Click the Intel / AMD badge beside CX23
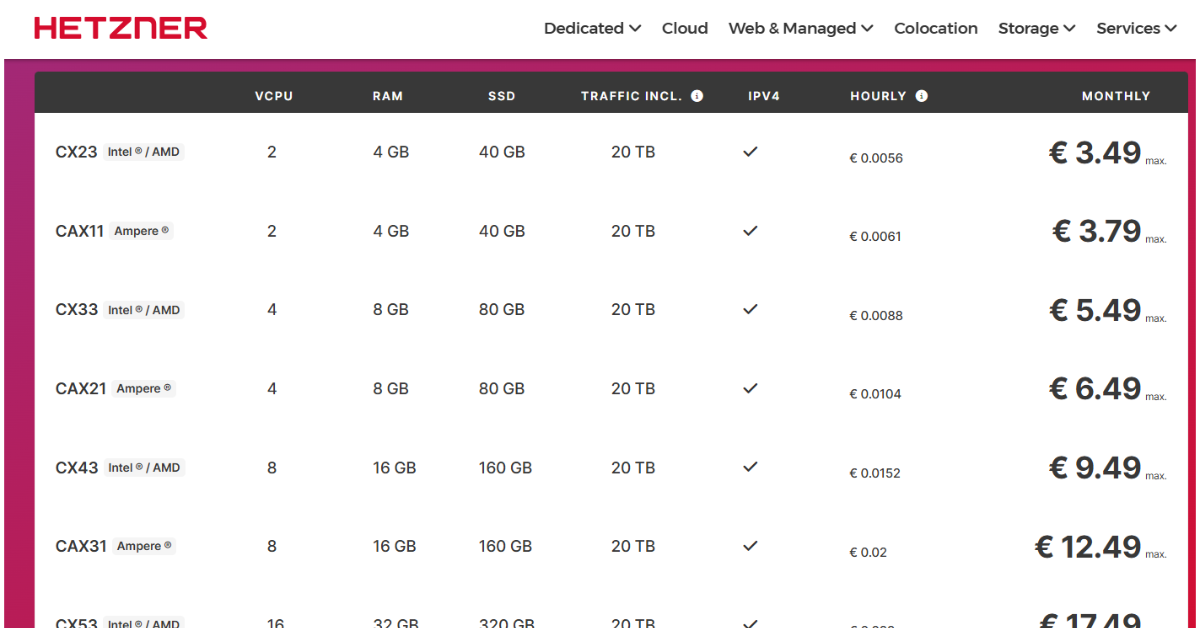 coord(144,152)
